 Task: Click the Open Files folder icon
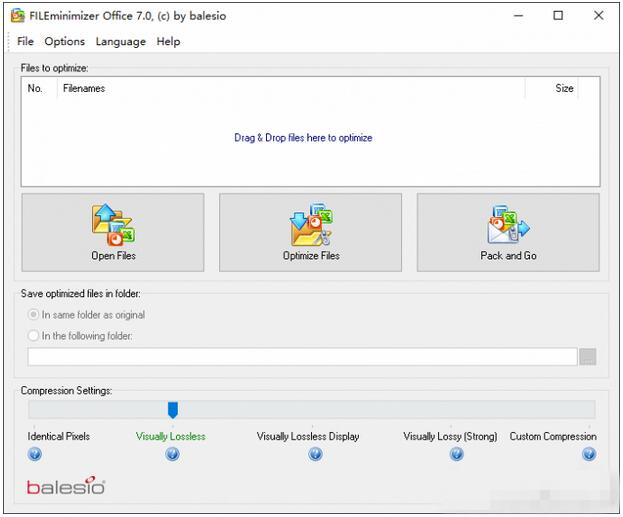click(113, 224)
